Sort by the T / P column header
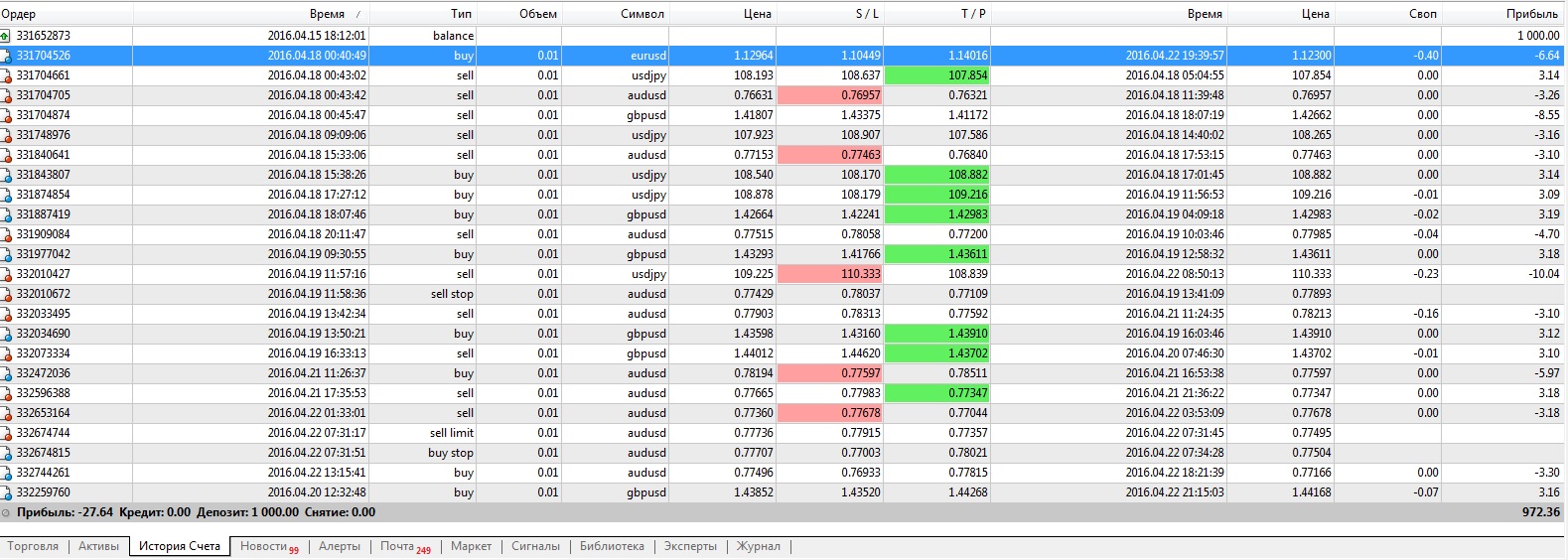Viewport: 1568px width, 560px height. (x=937, y=14)
